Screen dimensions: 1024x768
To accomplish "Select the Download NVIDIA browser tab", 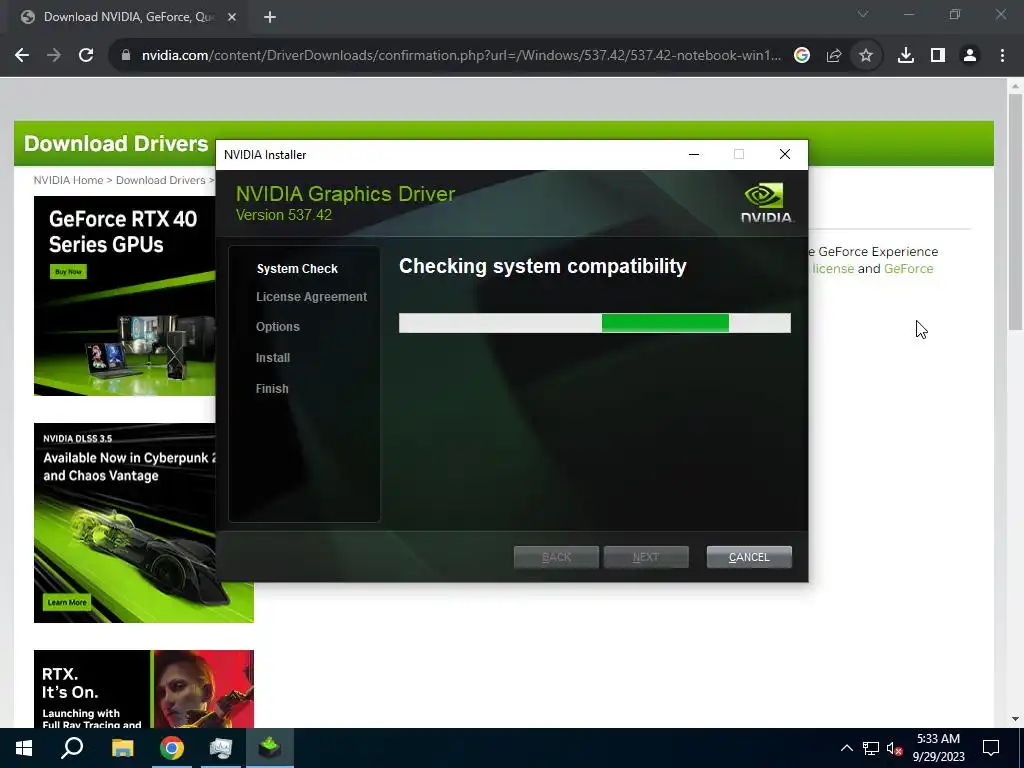I will point(127,17).
